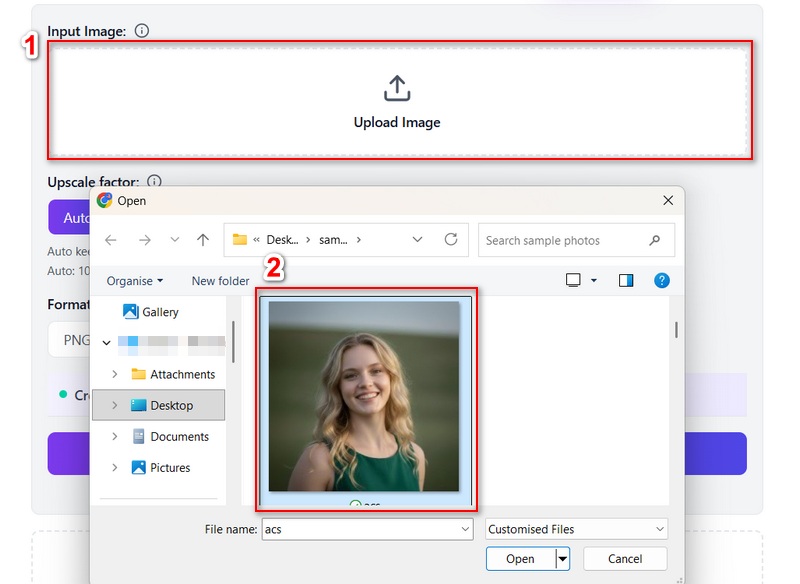
Task: Change the view layout icon
Action: point(573,280)
